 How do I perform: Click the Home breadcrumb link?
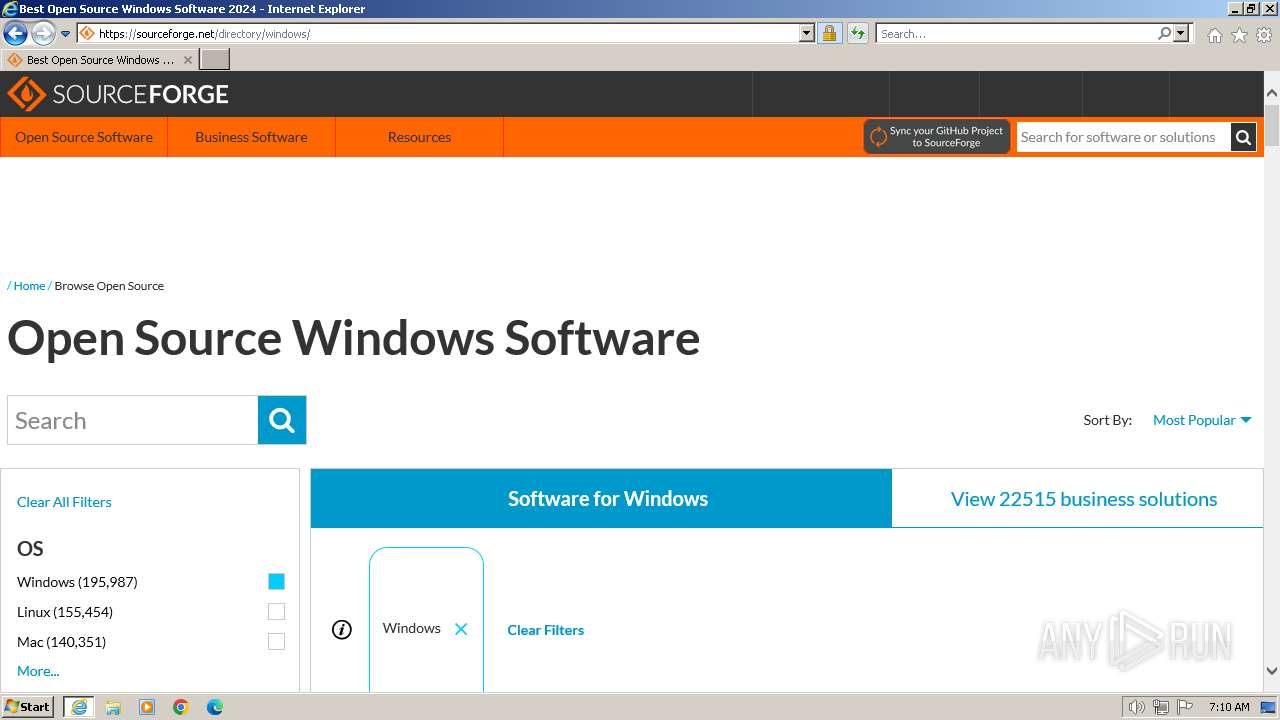[29, 286]
